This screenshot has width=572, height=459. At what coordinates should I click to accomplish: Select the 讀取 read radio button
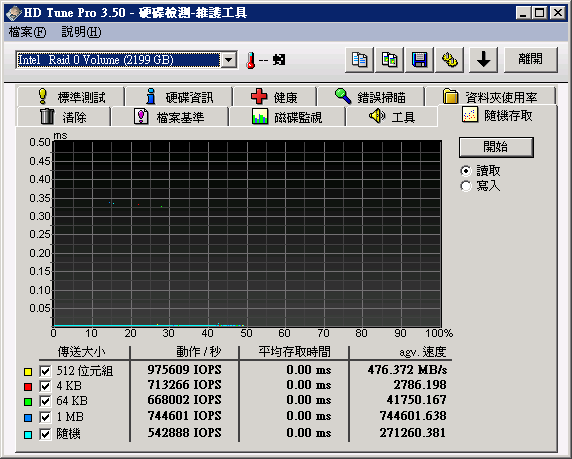point(466,171)
